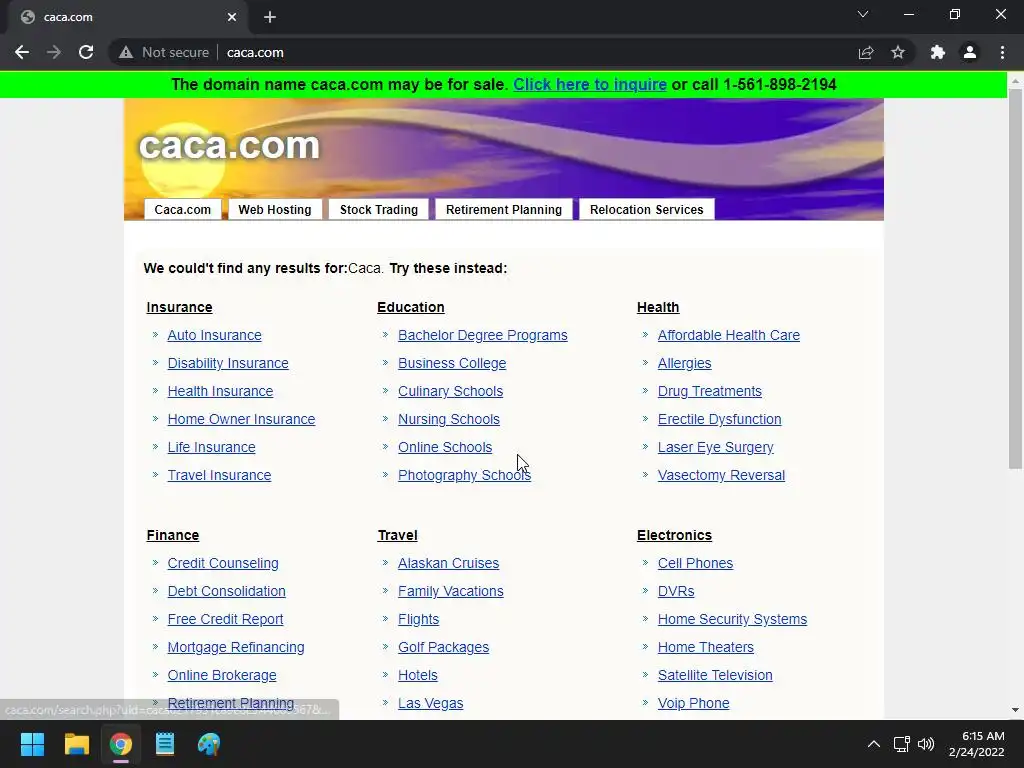Open the Nursing Schools link
The image size is (1024, 768).
[449, 419]
